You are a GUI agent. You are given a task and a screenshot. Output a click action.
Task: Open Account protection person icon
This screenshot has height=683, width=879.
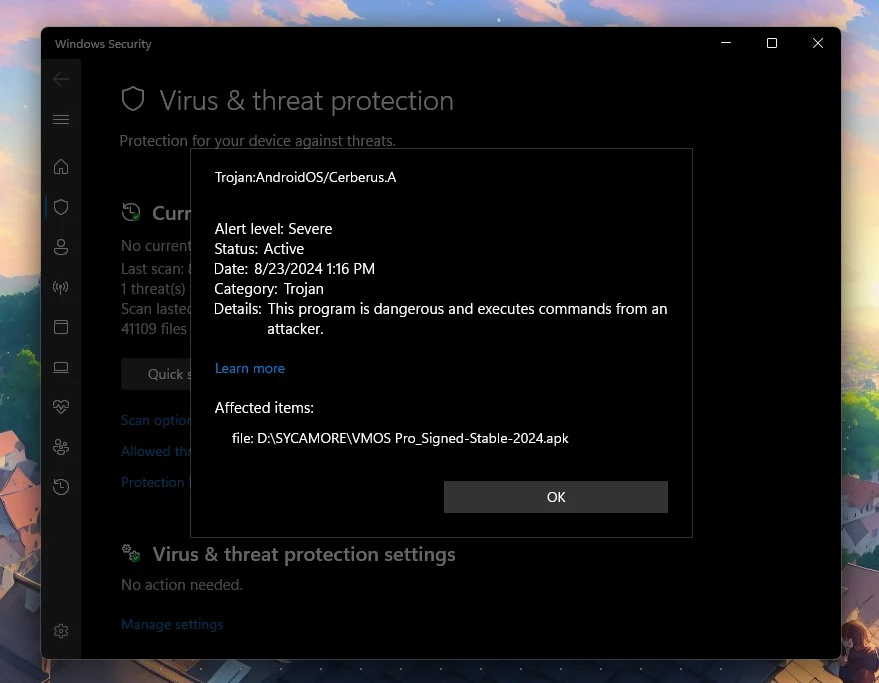pyautogui.click(x=61, y=247)
